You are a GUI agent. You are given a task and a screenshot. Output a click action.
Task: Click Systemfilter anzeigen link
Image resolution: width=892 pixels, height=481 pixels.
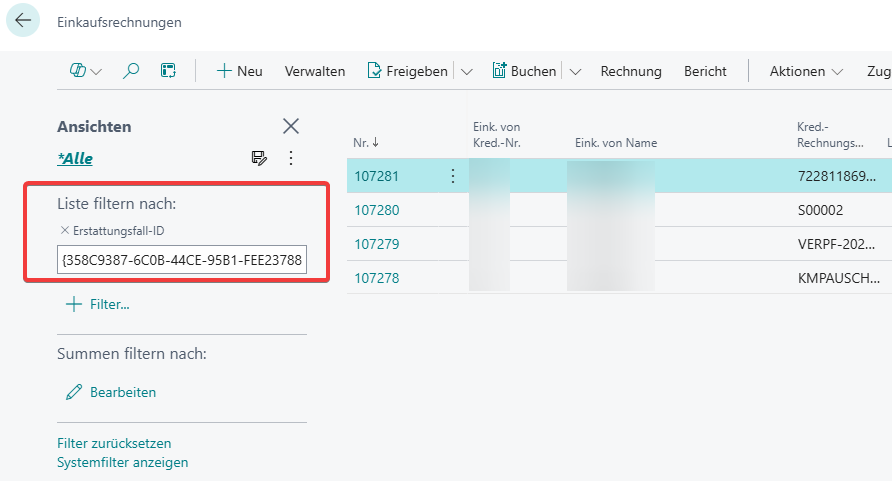123,462
